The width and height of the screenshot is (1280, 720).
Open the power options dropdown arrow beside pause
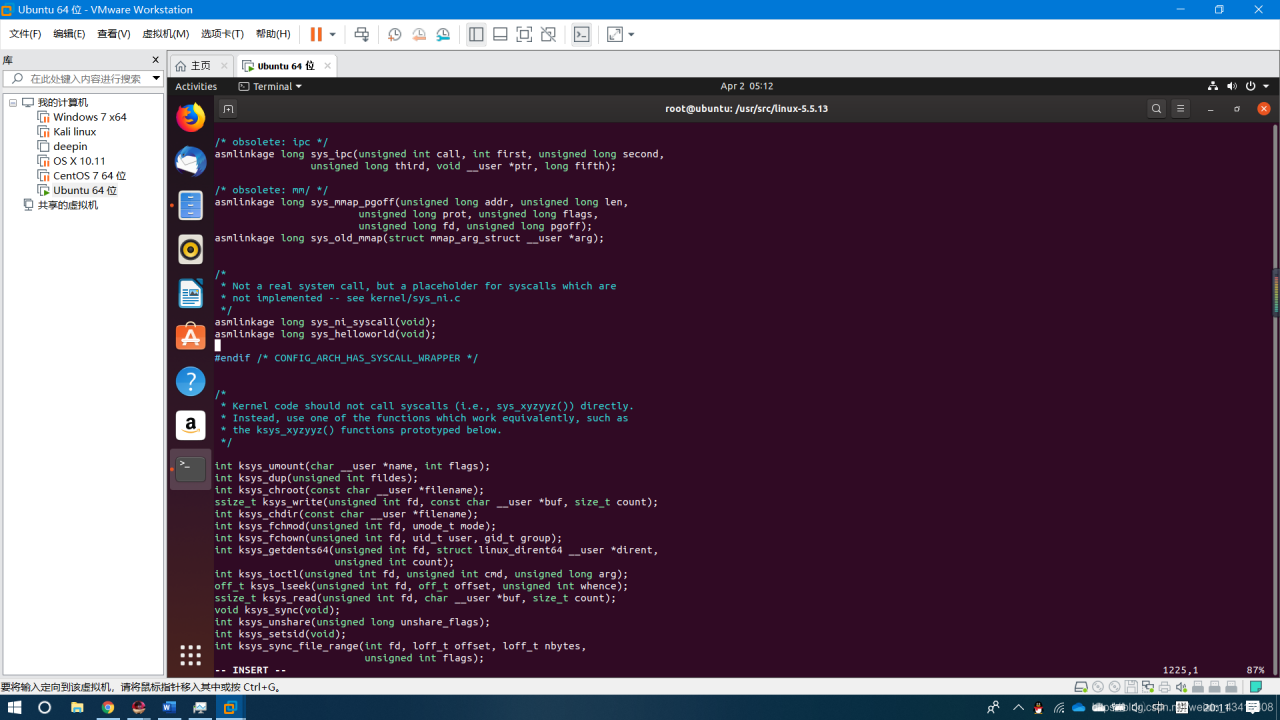pos(333,34)
